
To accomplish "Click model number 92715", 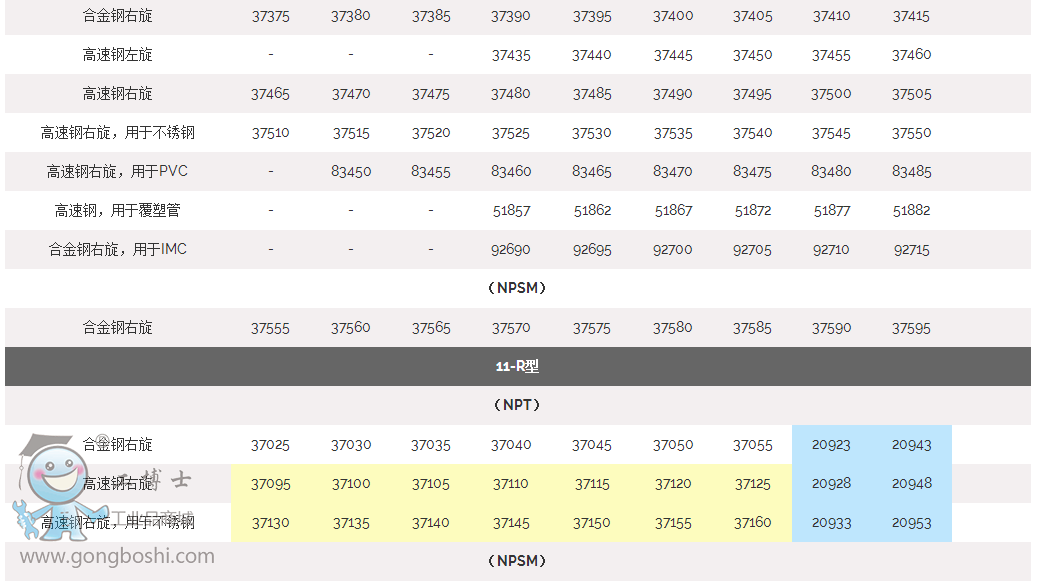I will [x=911, y=250].
